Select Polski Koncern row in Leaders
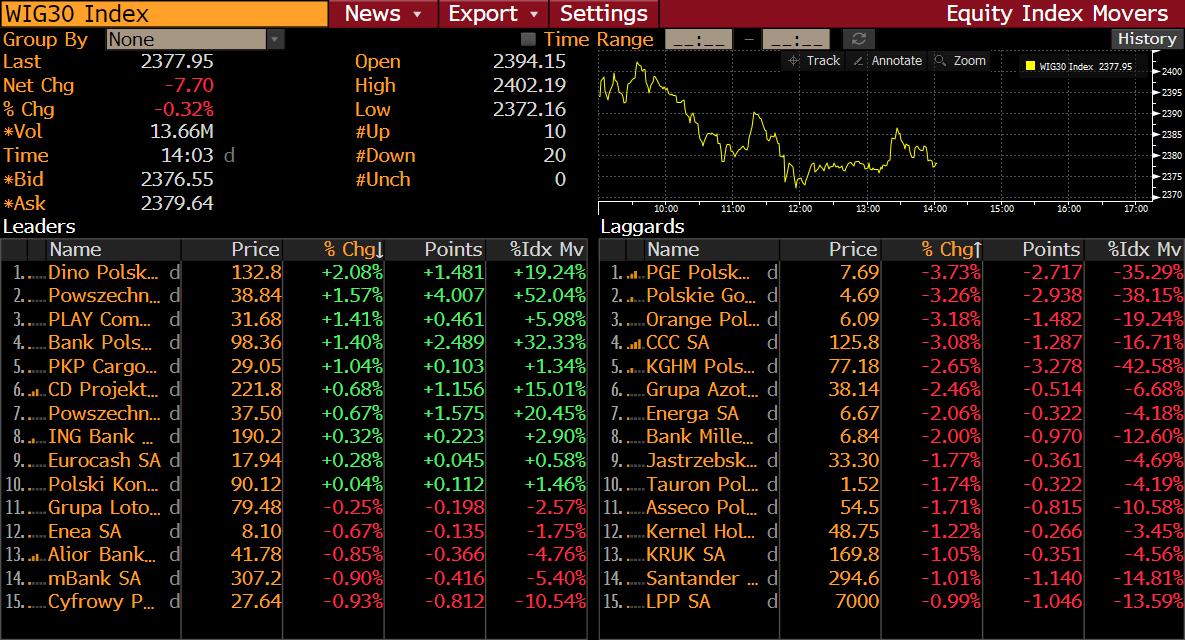Screen dimensions: 1185x640 tap(294, 484)
